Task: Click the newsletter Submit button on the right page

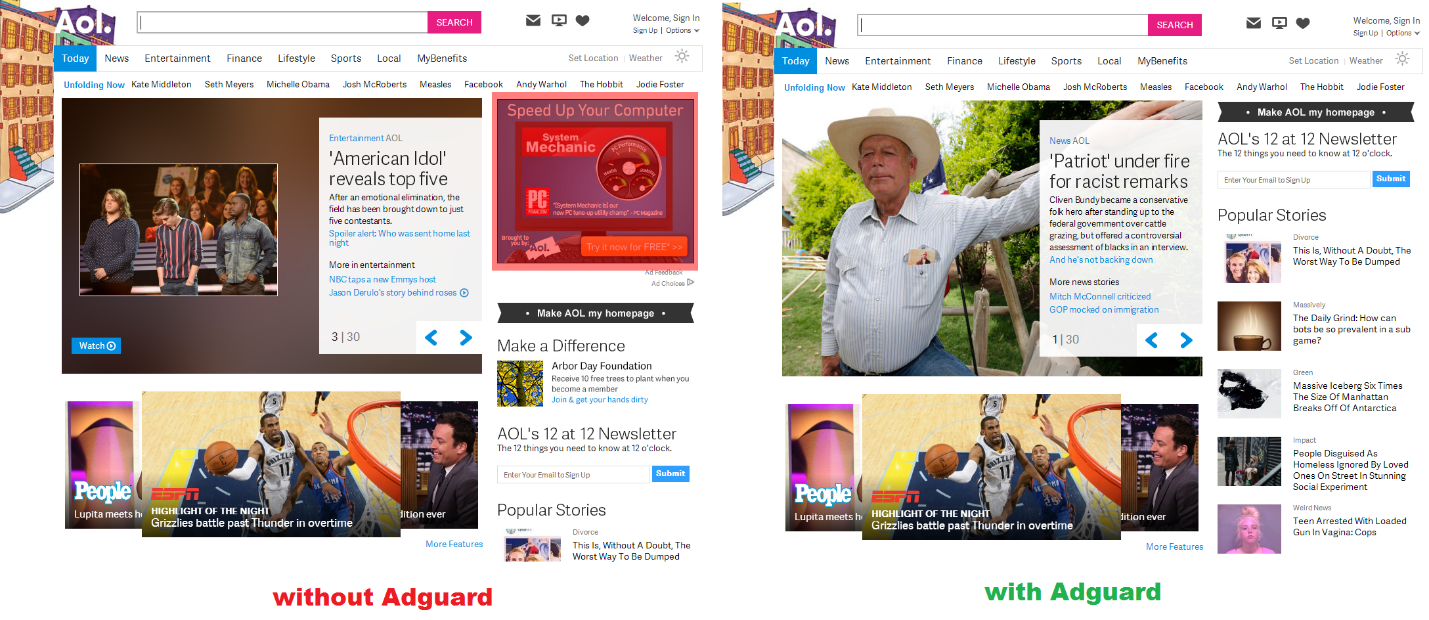Action: click(1390, 179)
